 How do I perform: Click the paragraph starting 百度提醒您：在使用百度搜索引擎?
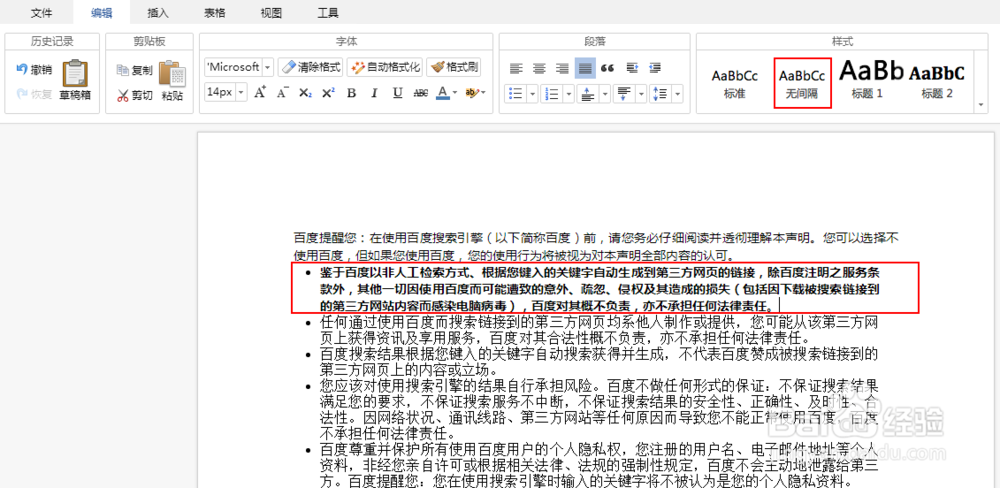pos(596,248)
